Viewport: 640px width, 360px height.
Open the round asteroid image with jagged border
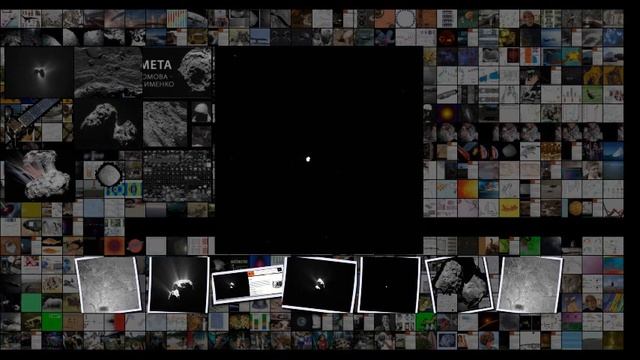109,175
